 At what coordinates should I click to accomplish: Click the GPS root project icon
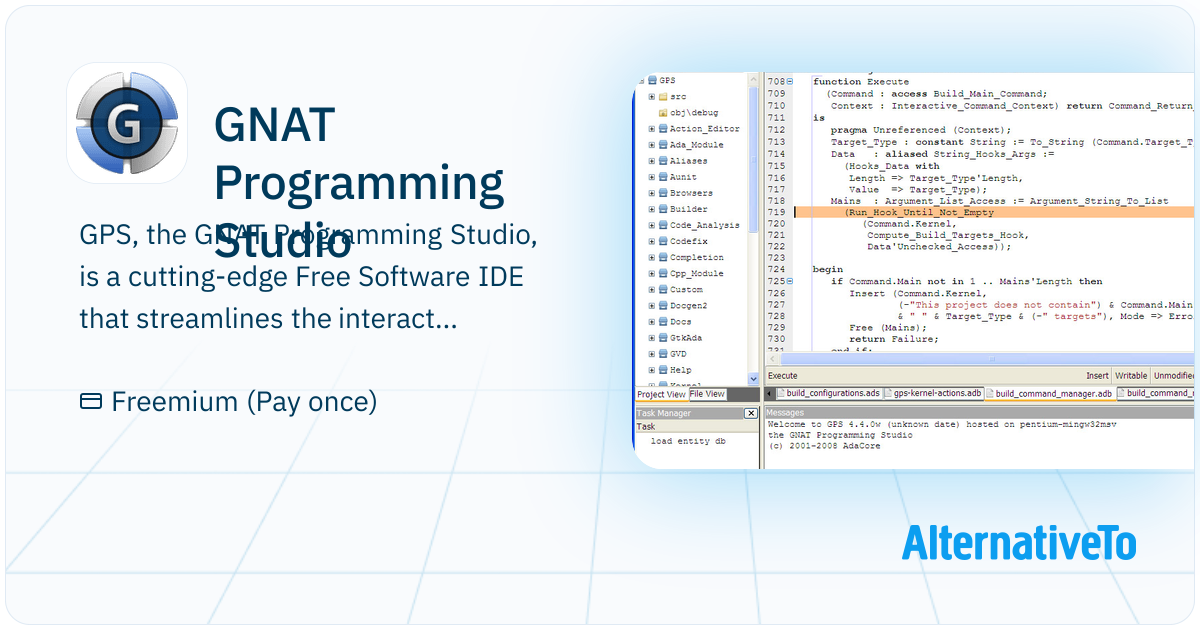[x=652, y=80]
